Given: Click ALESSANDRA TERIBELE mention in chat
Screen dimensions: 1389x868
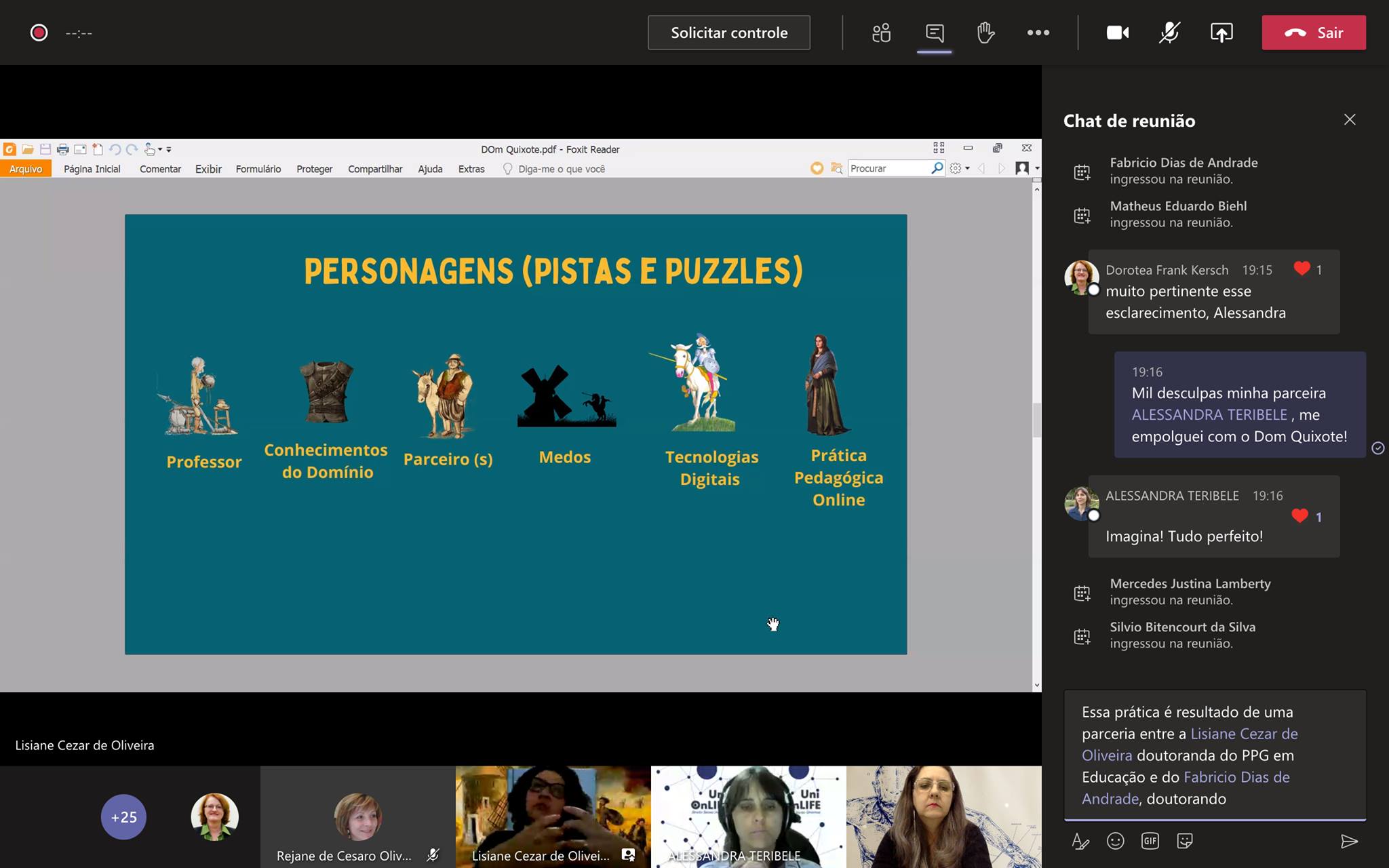Looking at the screenshot, I should coord(1209,414).
